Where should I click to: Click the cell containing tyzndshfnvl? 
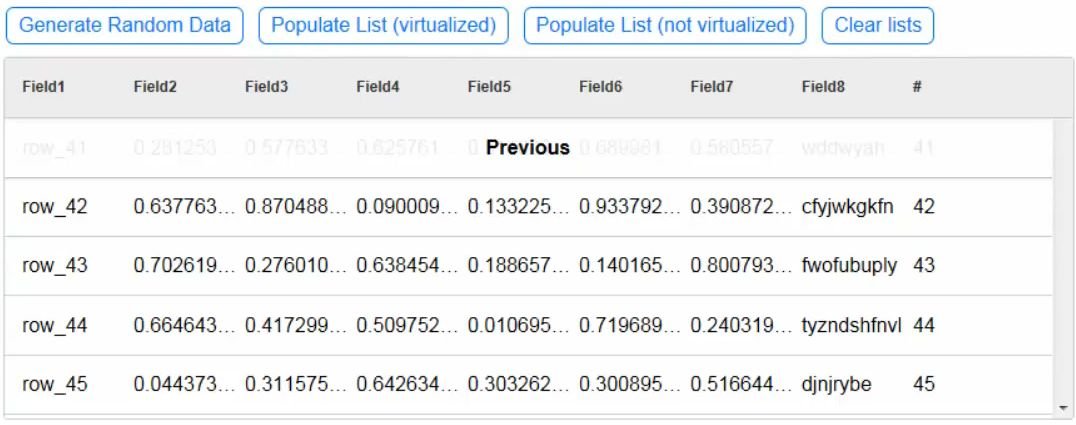coord(851,325)
